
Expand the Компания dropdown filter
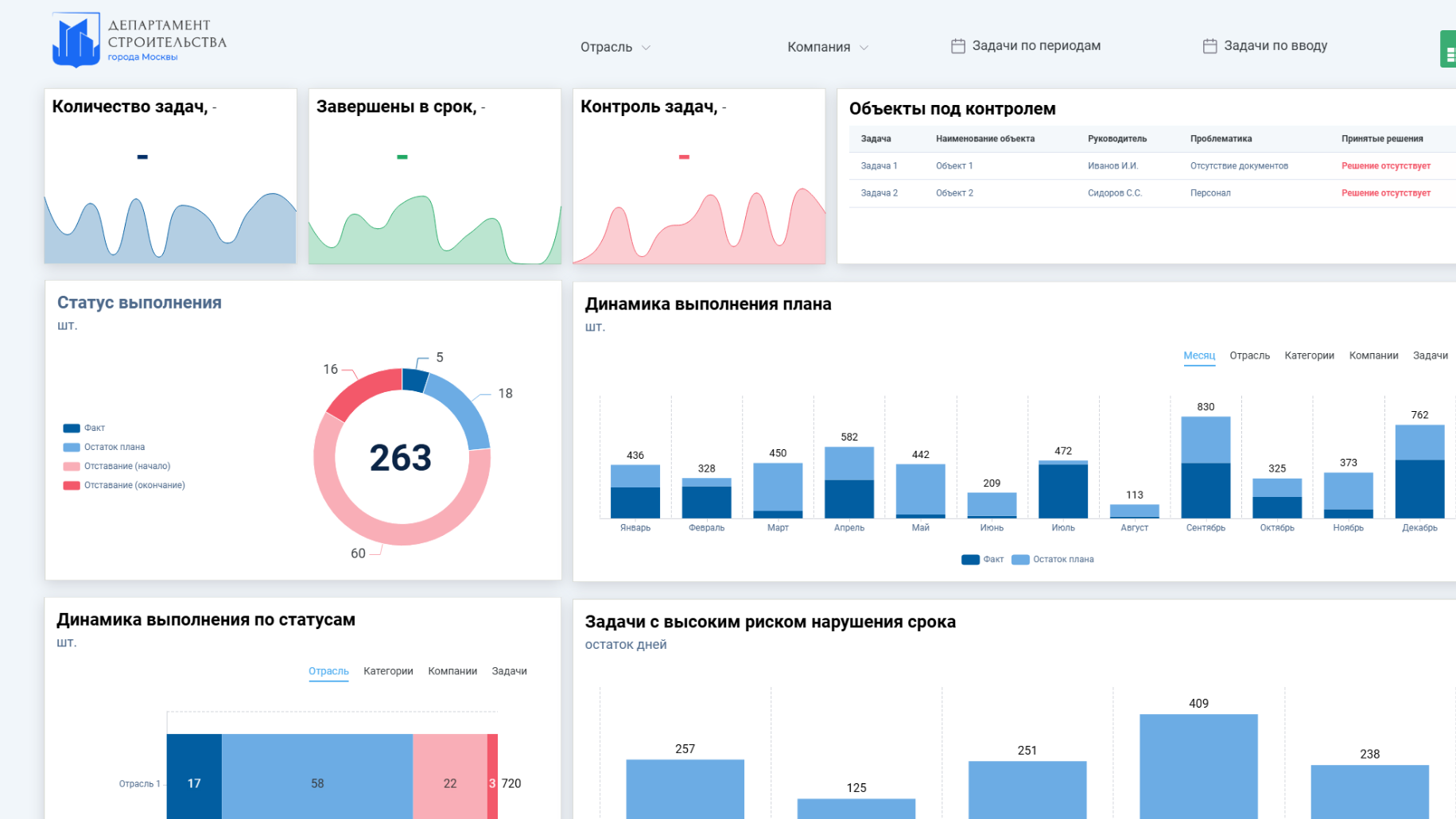click(x=828, y=47)
